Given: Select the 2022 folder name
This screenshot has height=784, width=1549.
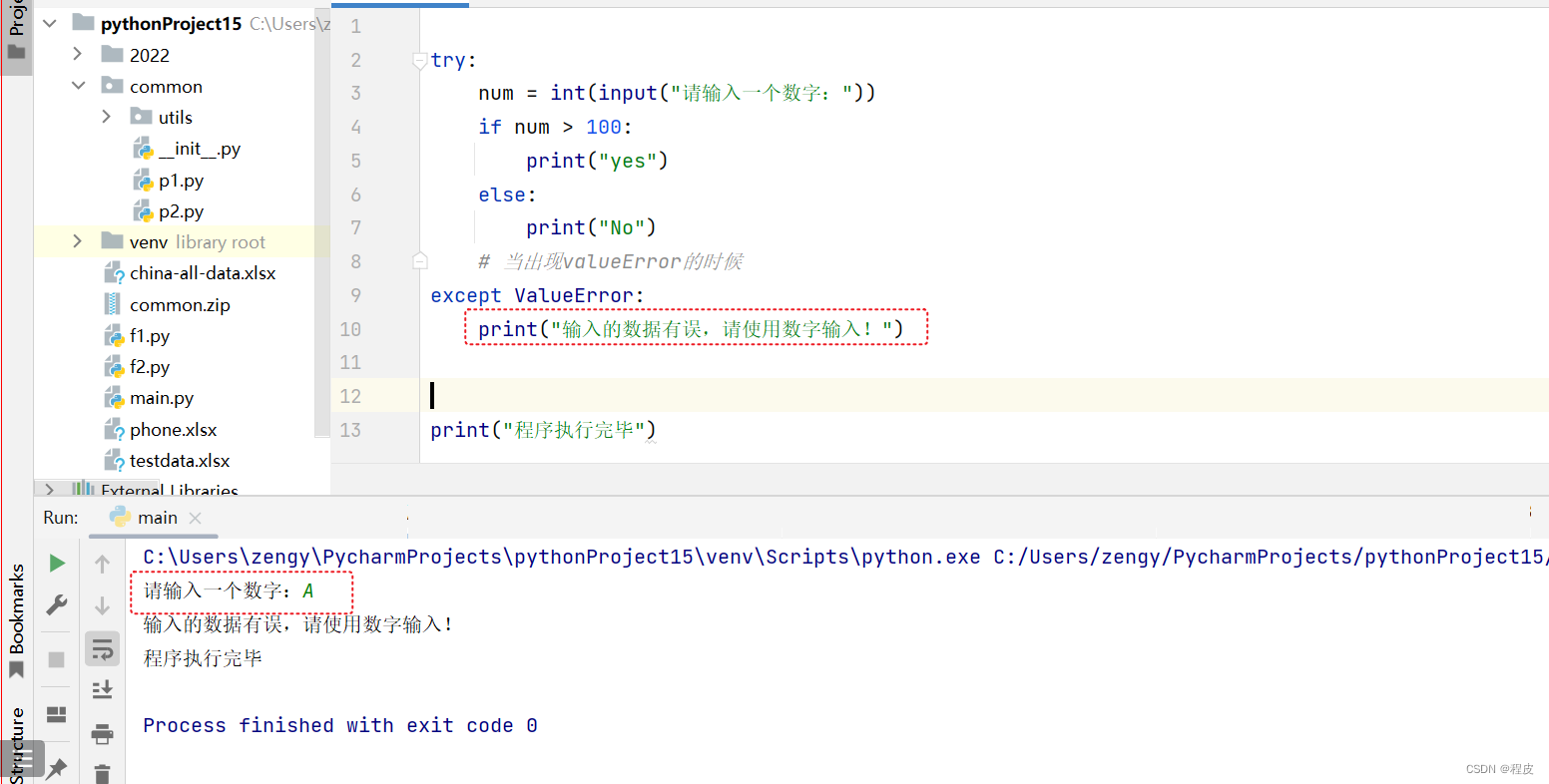Looking at the screenshot, I should pyautogui.click(x=150, y=55).
